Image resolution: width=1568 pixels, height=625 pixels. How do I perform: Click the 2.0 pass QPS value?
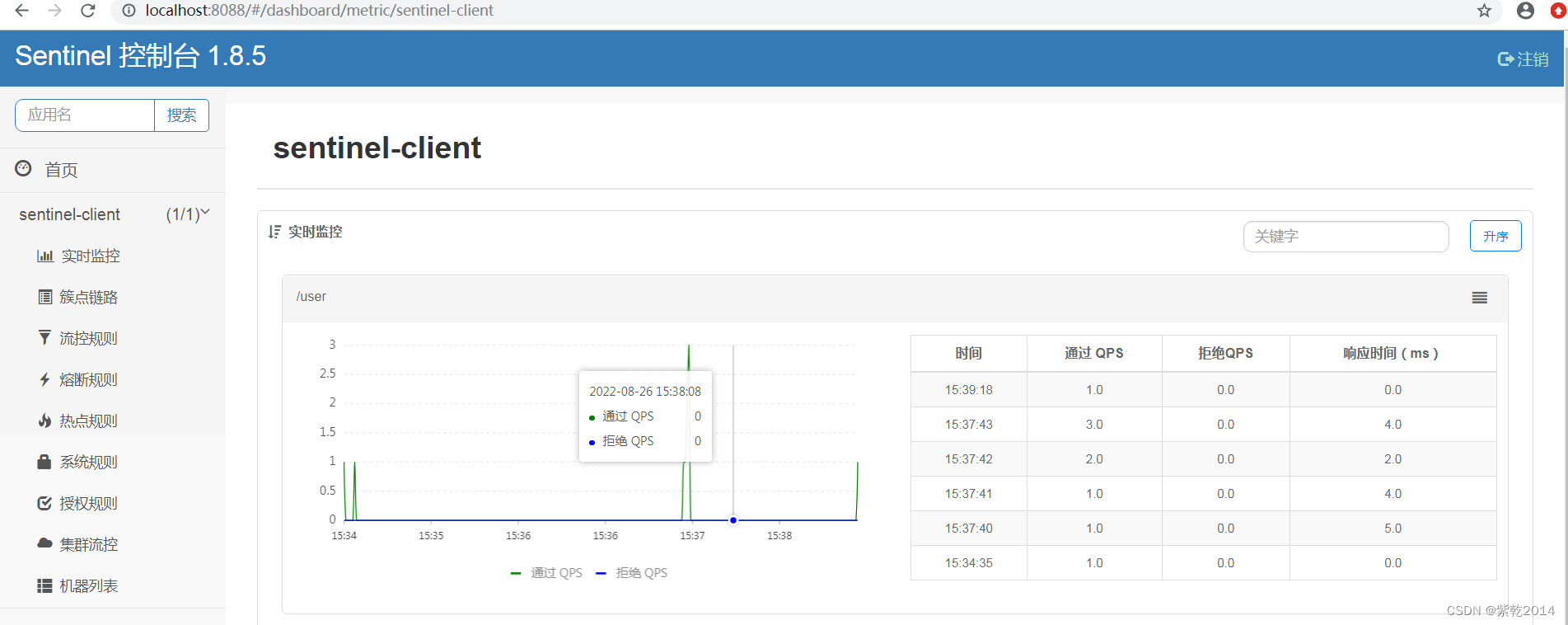(1094, 459)
